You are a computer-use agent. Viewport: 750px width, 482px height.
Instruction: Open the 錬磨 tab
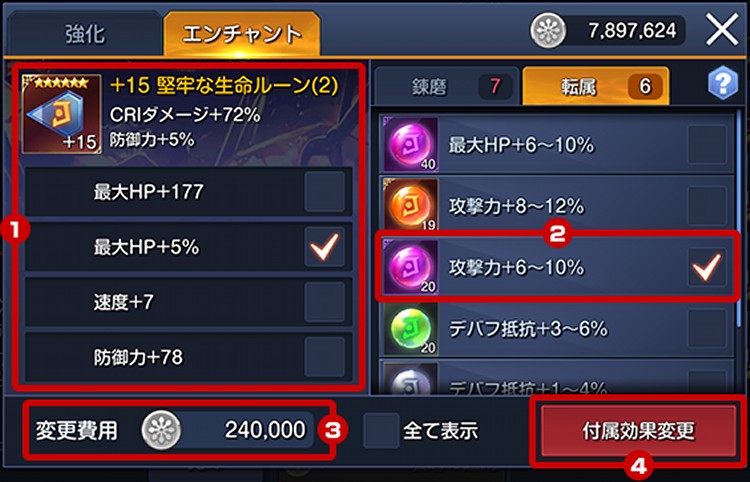coord(446,86)
